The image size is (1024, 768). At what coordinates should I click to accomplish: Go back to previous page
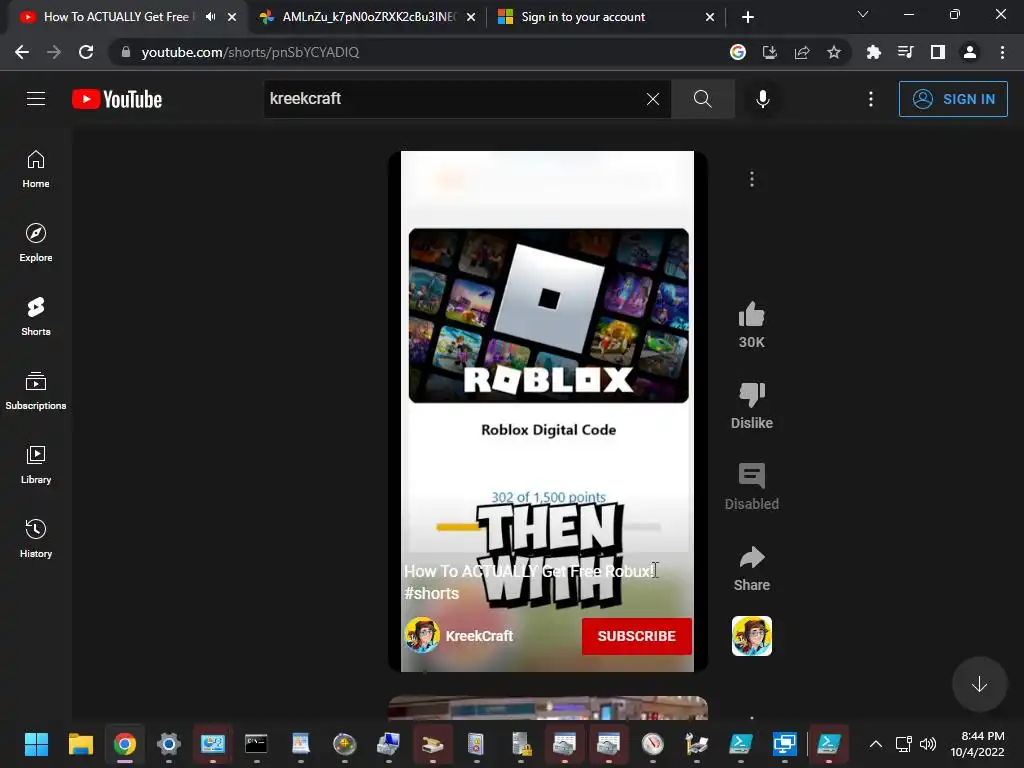(22, 52)
